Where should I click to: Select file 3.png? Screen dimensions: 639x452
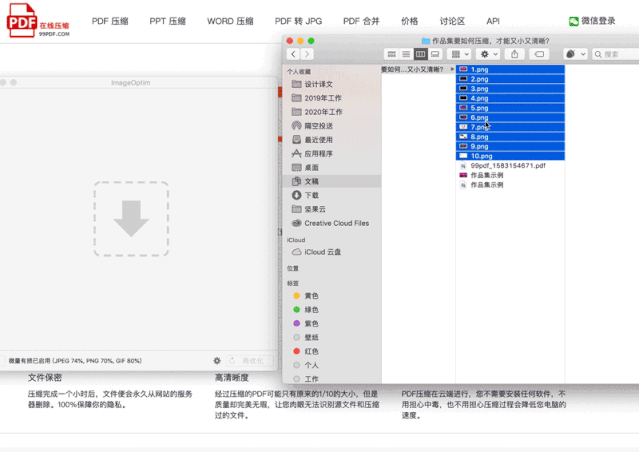(510, 89)
